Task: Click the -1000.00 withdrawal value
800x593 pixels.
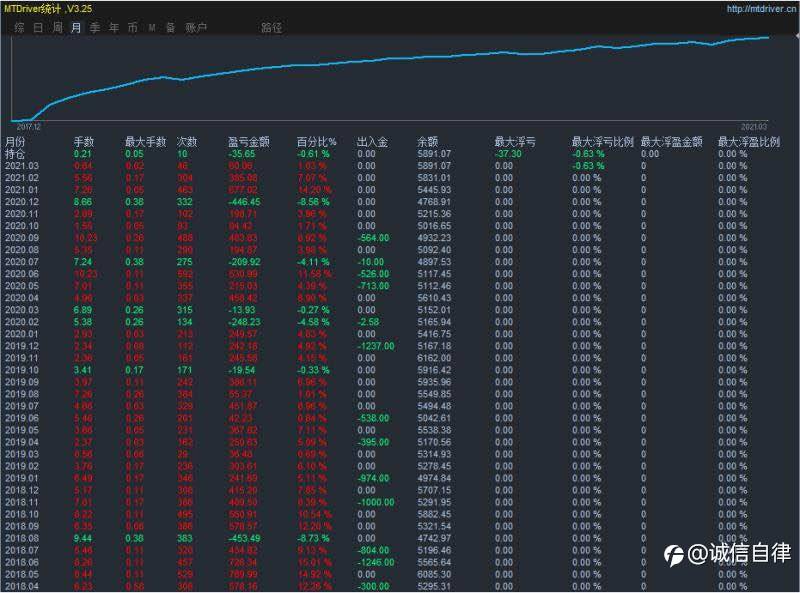Action: 376,502
